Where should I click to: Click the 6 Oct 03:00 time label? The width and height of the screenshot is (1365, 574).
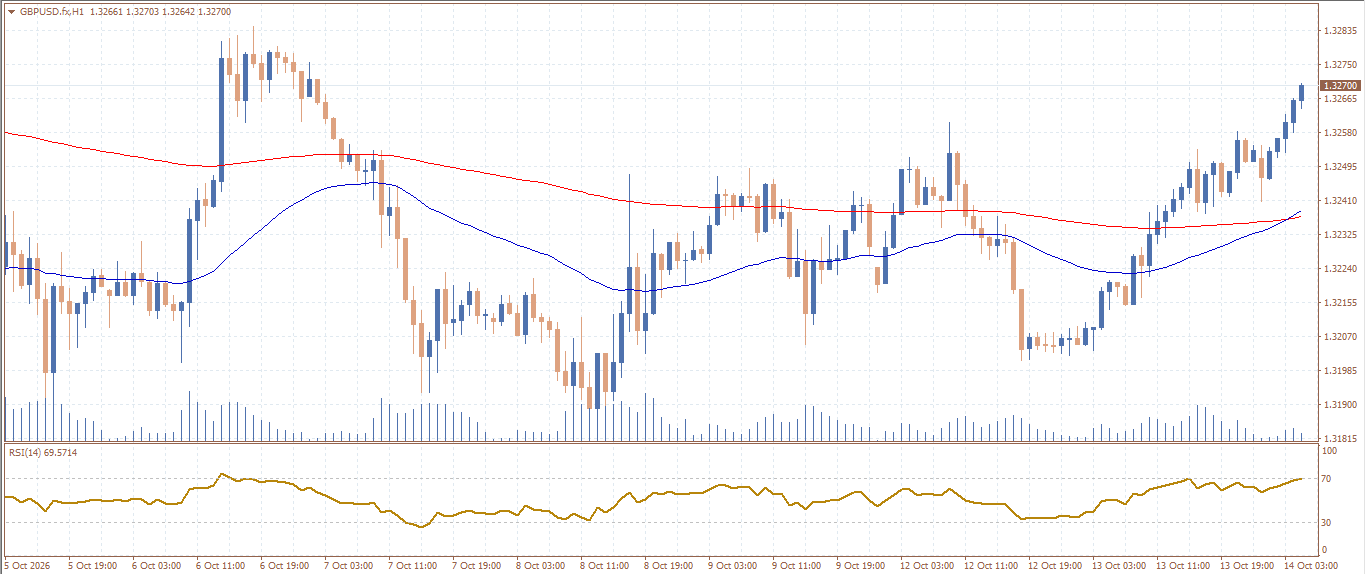[157, 566]
